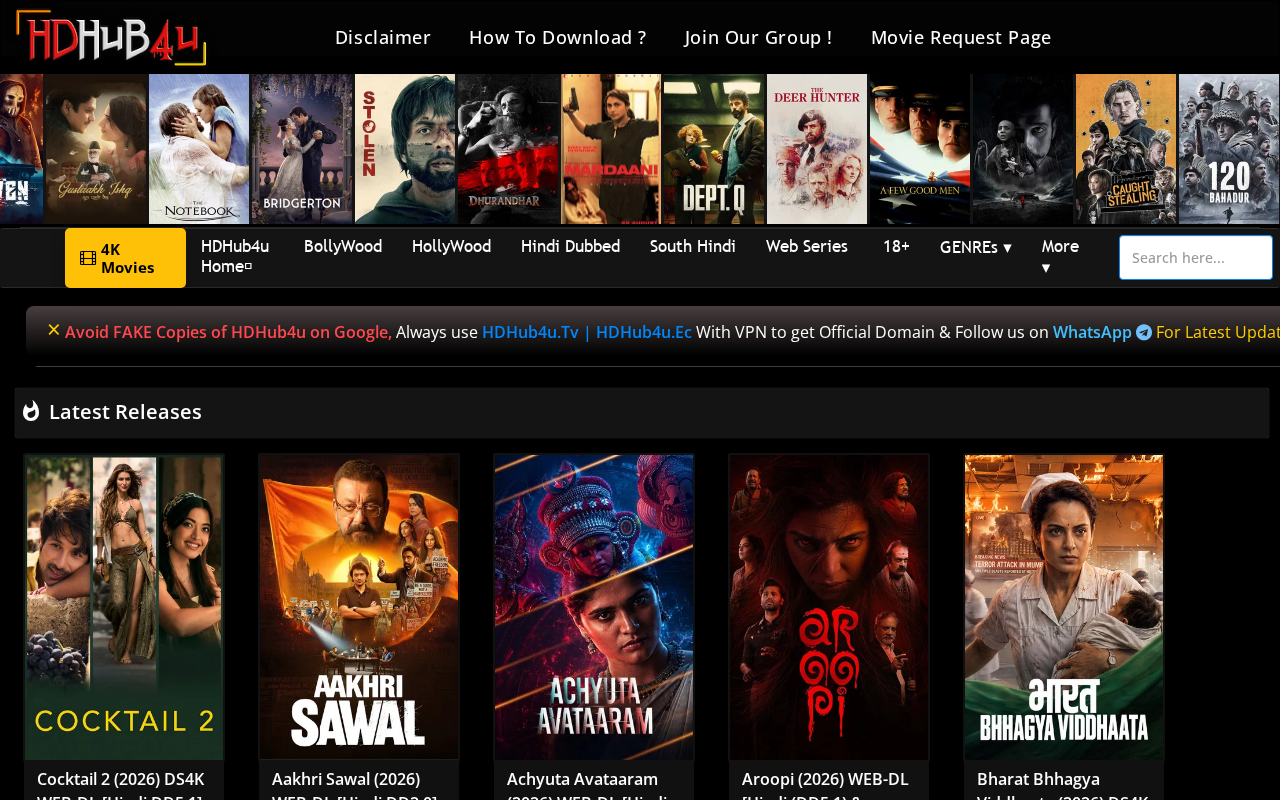Expand the GENREs dropdown

pos(976,247)
